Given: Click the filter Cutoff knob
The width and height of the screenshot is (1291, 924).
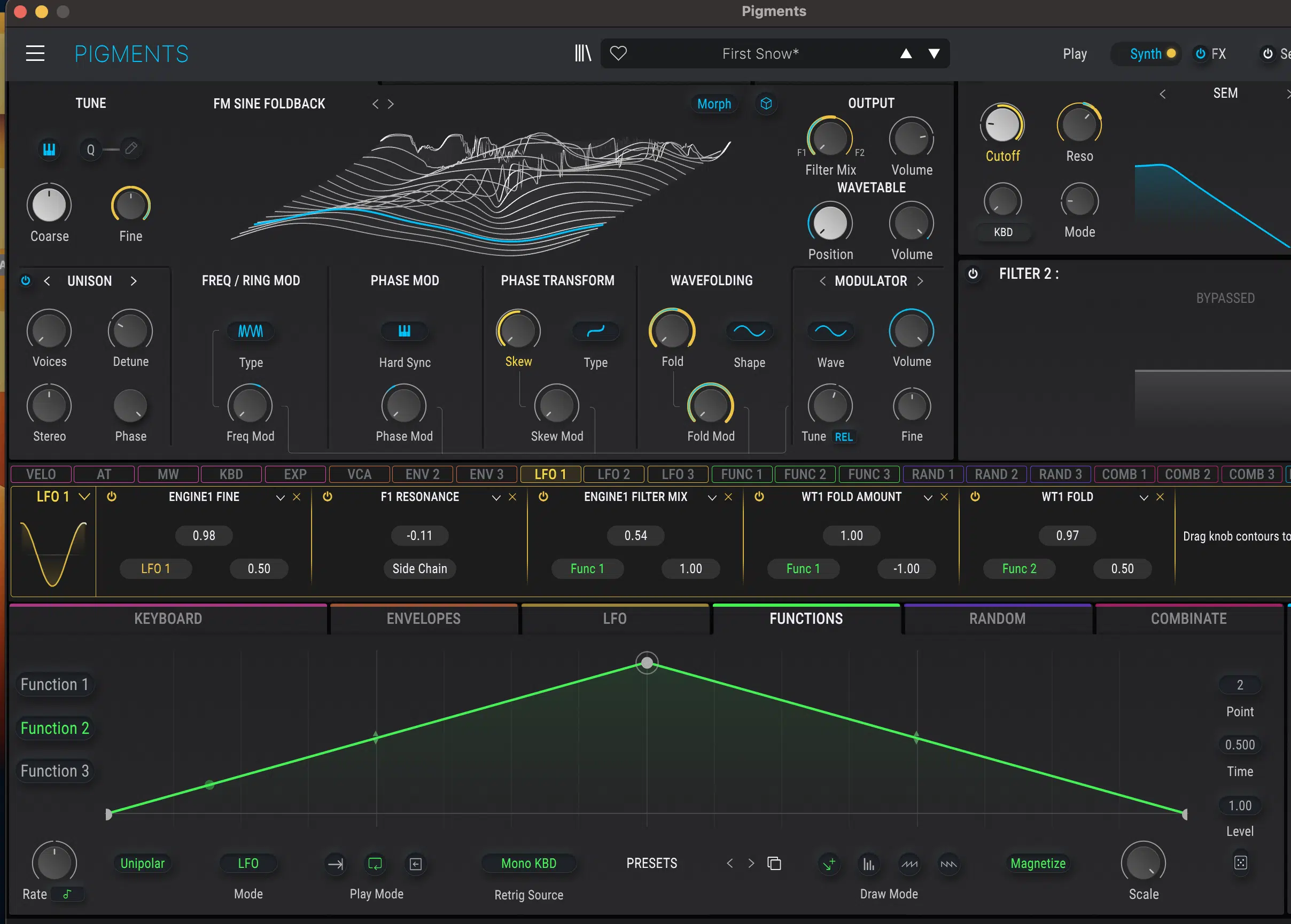Looking at the screenshot, I should coord(1002,124).
